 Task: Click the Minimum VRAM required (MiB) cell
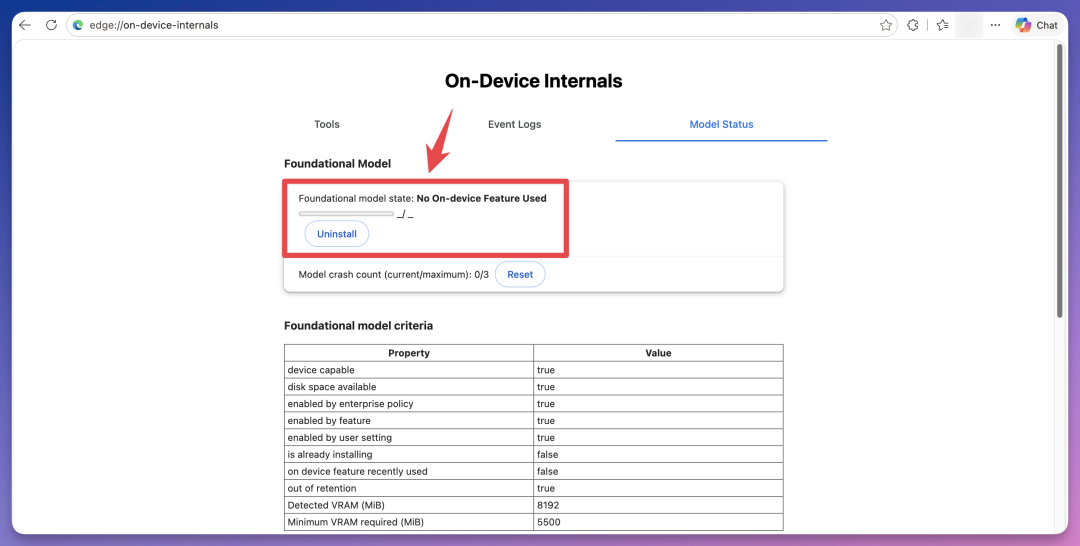point(408,522)
